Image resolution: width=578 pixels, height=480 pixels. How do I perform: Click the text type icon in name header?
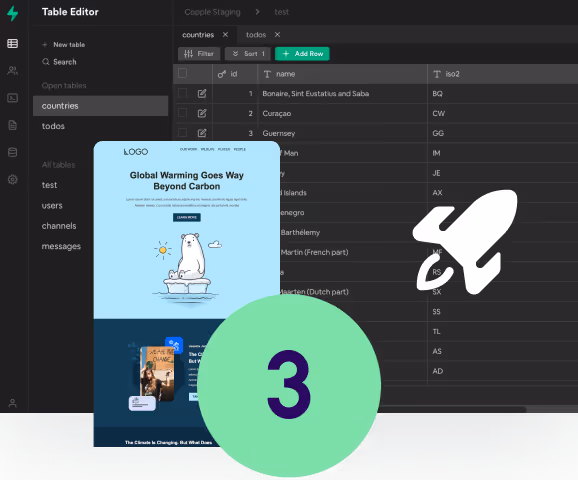coord(267,74)
